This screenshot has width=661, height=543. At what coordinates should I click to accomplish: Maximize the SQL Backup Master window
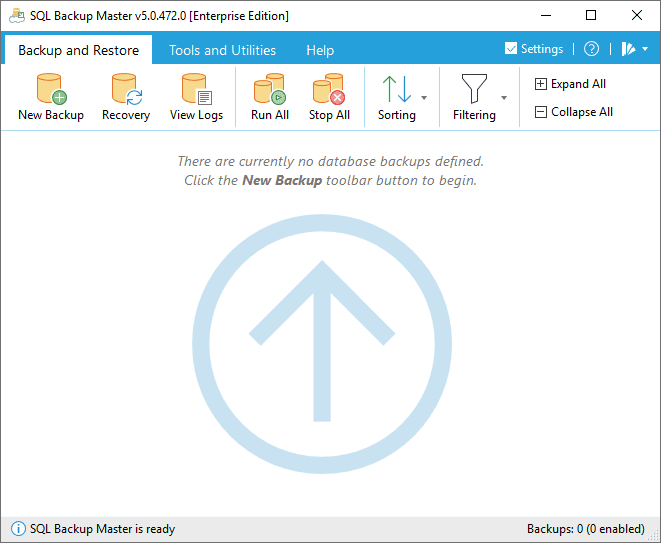pyautogui.click(x=591, y=16)
